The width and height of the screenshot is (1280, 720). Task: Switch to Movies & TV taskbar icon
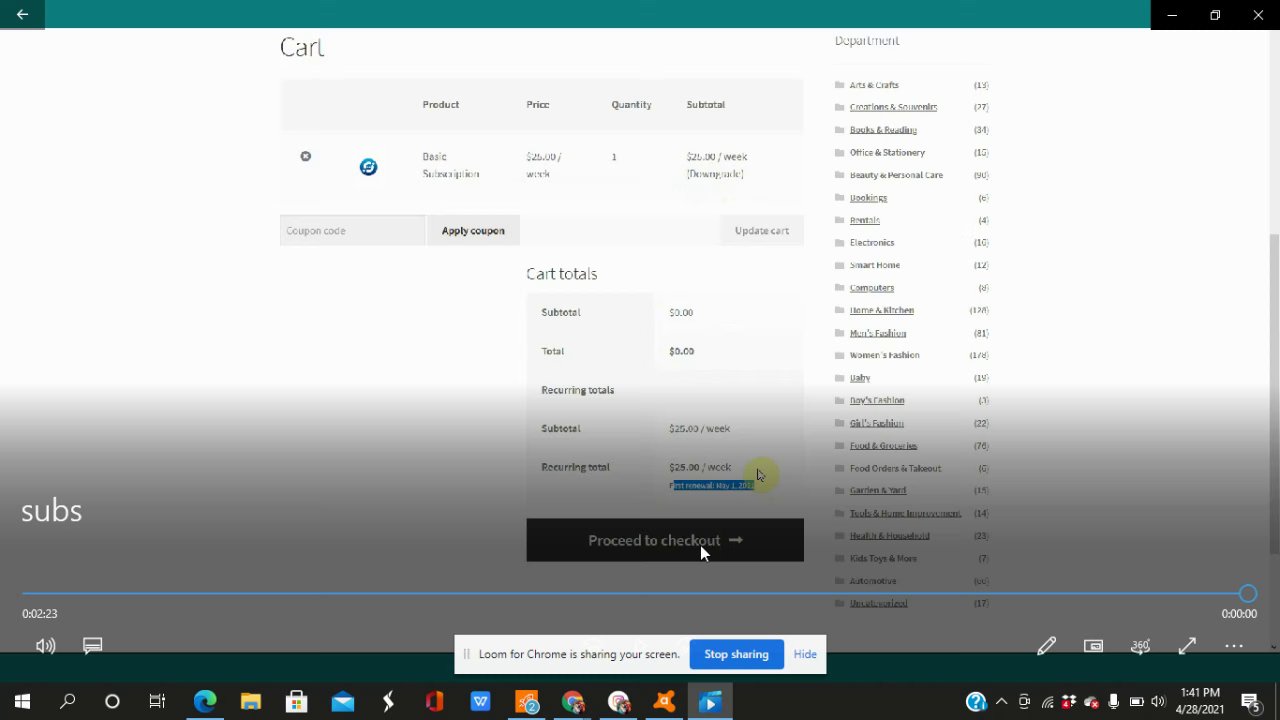710,702
